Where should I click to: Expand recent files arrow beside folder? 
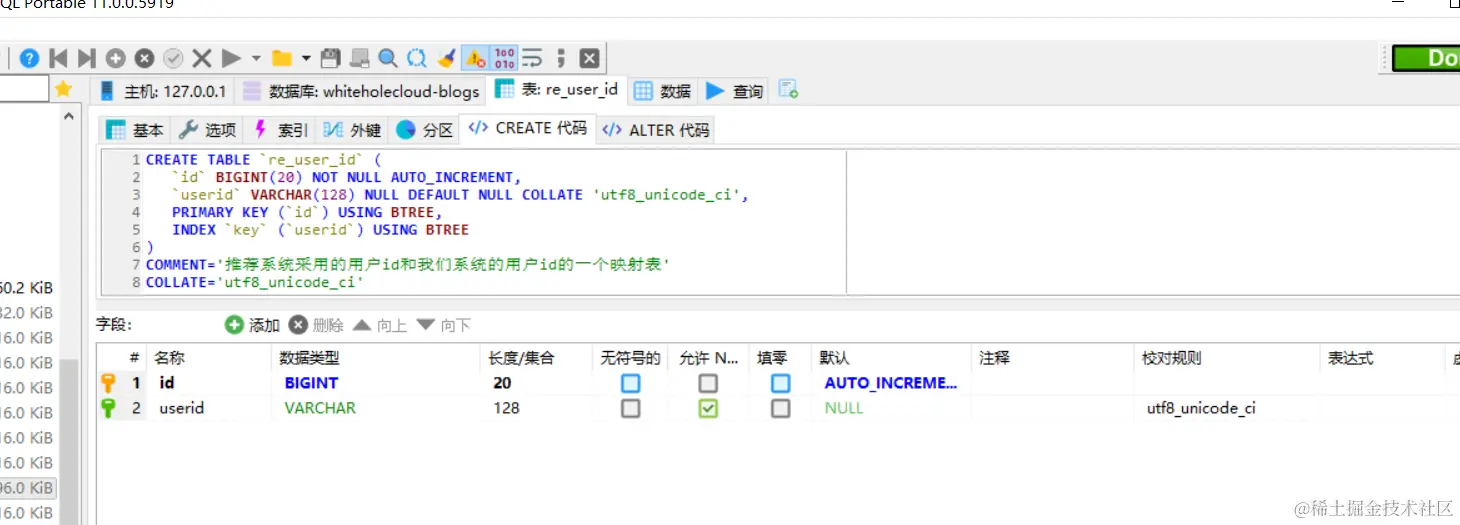pos(306,58)
